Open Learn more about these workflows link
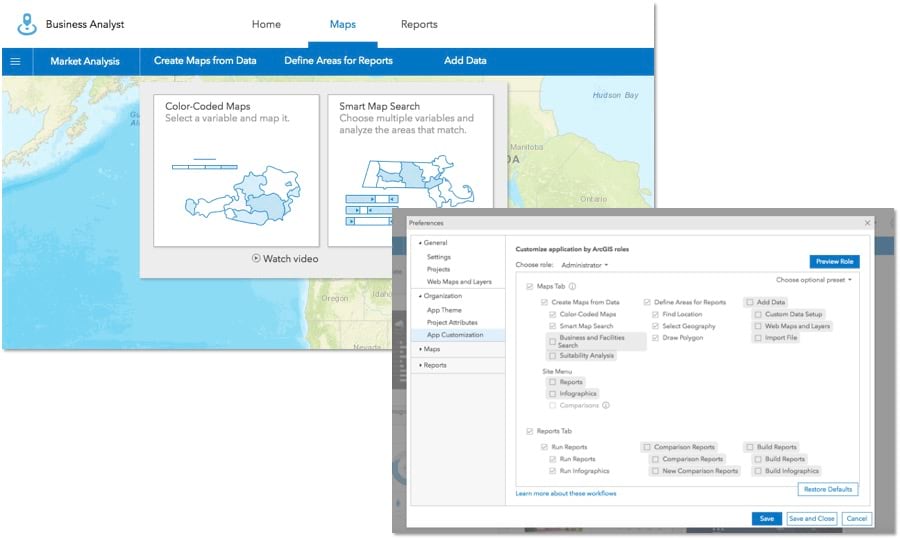 [565, 493]
